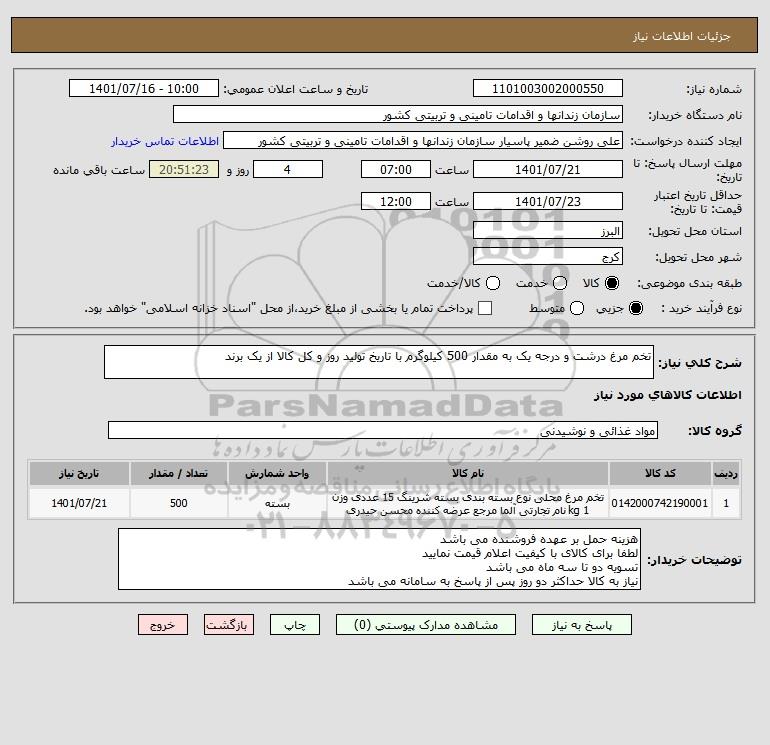Select the خدمت radio button
The height and width of the screenshot is (745, 770).
coord(560,283)
